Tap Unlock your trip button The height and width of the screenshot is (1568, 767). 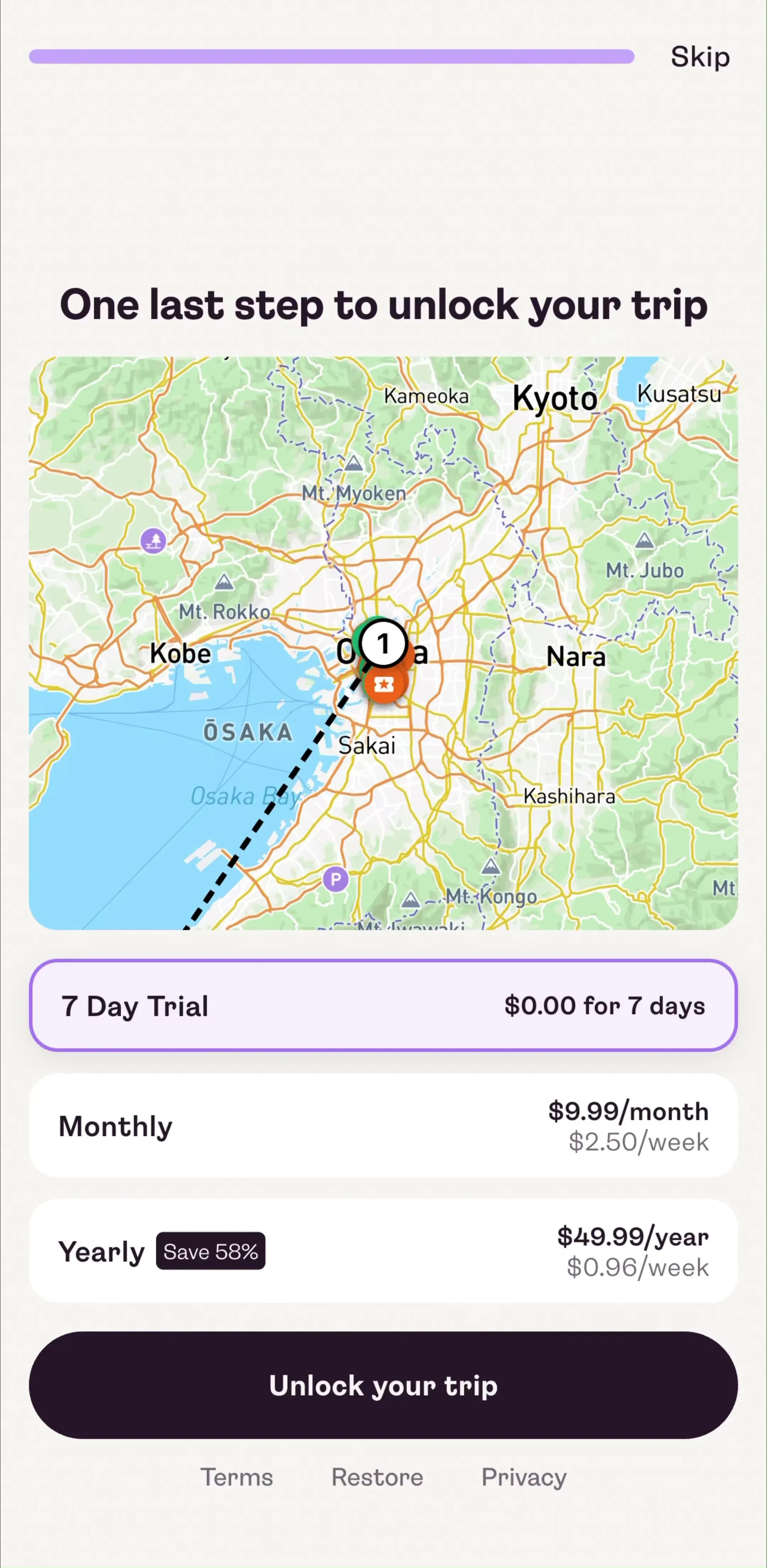(x=383, y=1385)
